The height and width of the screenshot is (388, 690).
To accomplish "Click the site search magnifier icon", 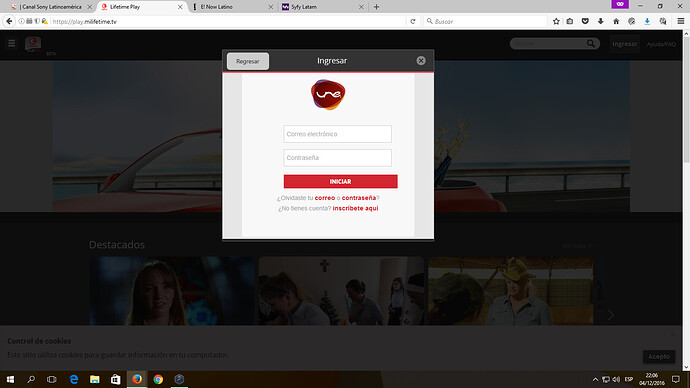I will [x=591, y=43].
